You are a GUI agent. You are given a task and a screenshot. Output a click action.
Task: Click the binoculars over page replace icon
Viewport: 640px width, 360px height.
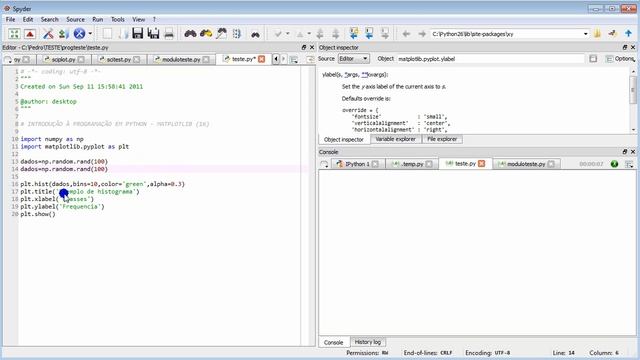222,34
